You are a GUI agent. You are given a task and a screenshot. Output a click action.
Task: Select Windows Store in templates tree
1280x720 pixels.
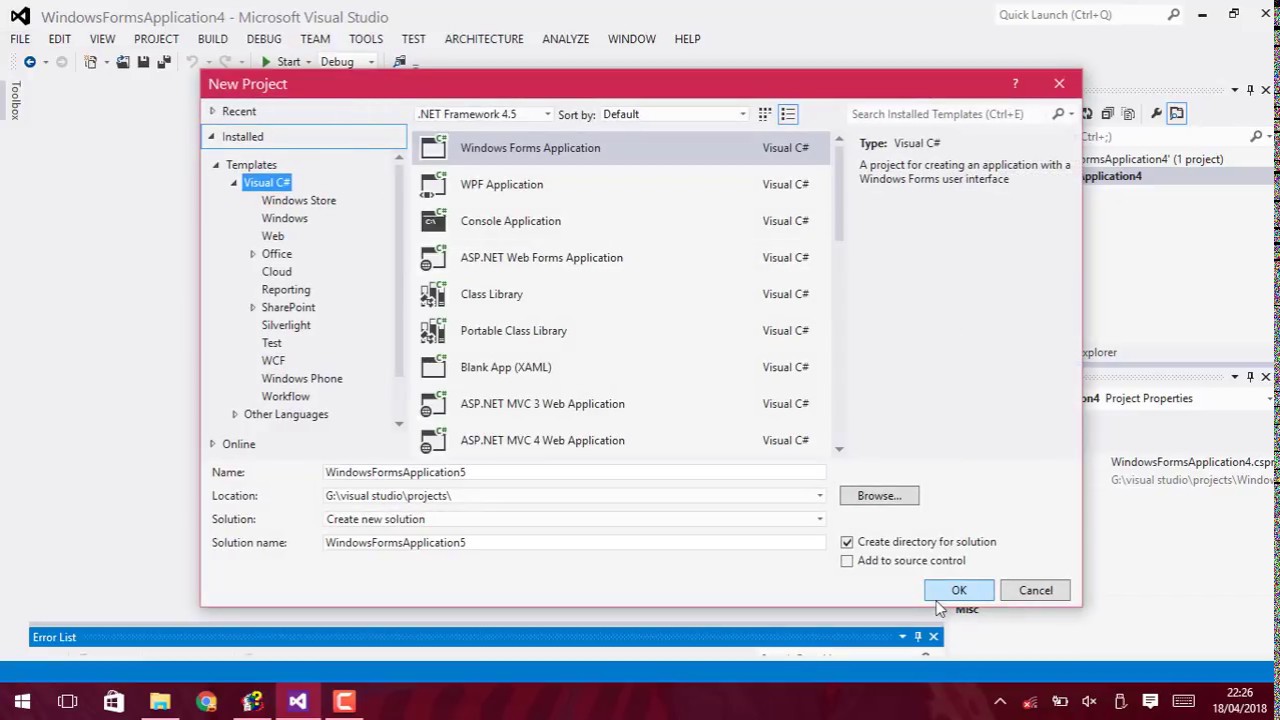coord(299,200)
